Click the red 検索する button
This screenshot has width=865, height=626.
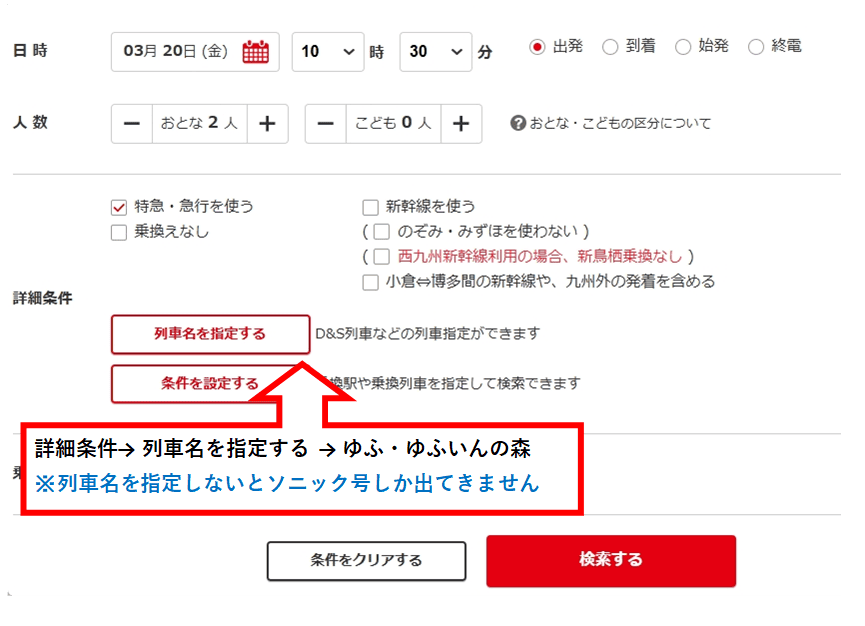(x=611, y=560)
